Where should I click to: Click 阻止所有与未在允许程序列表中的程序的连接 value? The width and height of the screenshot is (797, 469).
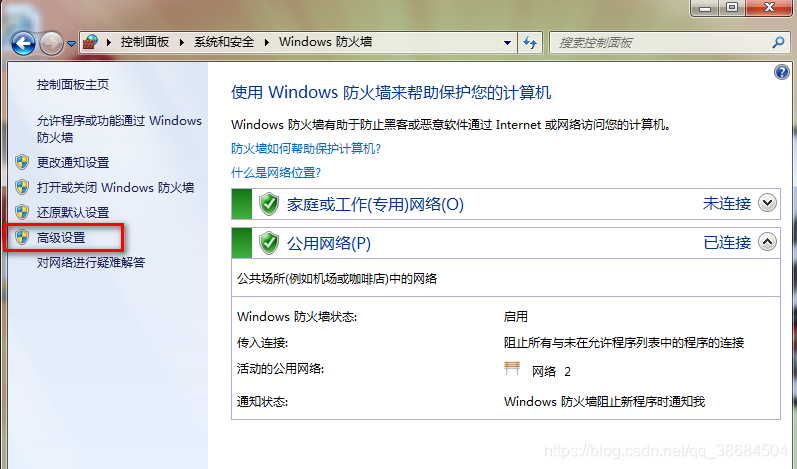tap(624, 342)
